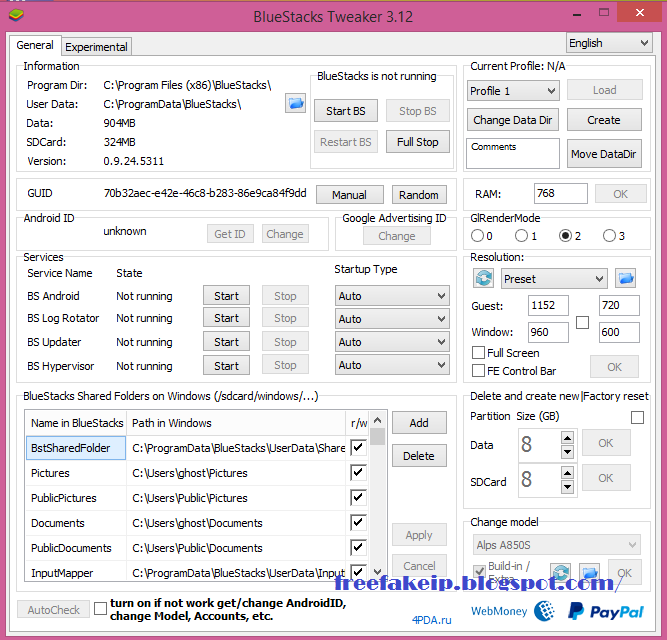Open BS Android startup type dropdown
This screenshot has height=640, width=667.
(392, 296)
